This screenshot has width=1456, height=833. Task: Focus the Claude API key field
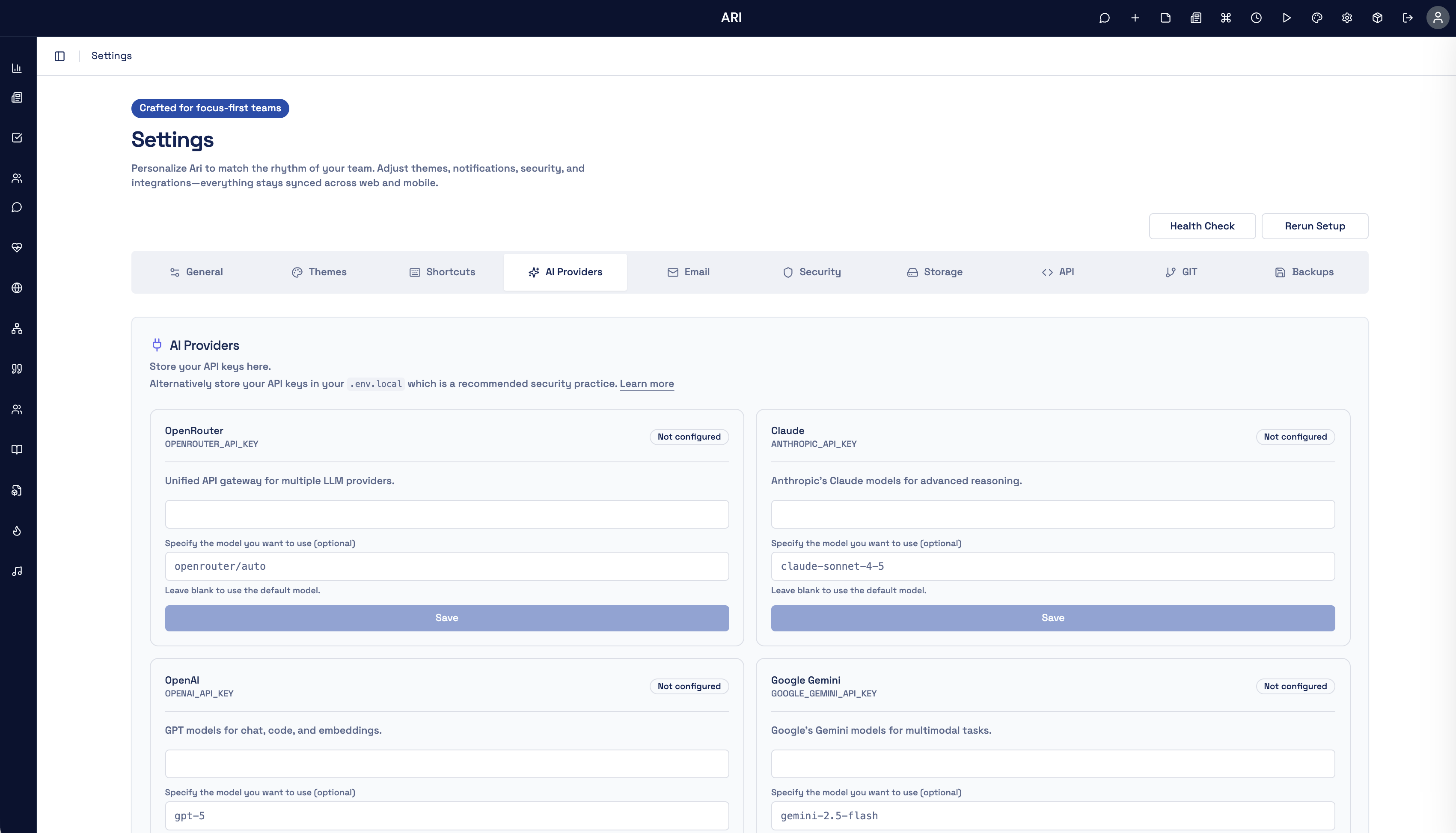point(1053,515)
